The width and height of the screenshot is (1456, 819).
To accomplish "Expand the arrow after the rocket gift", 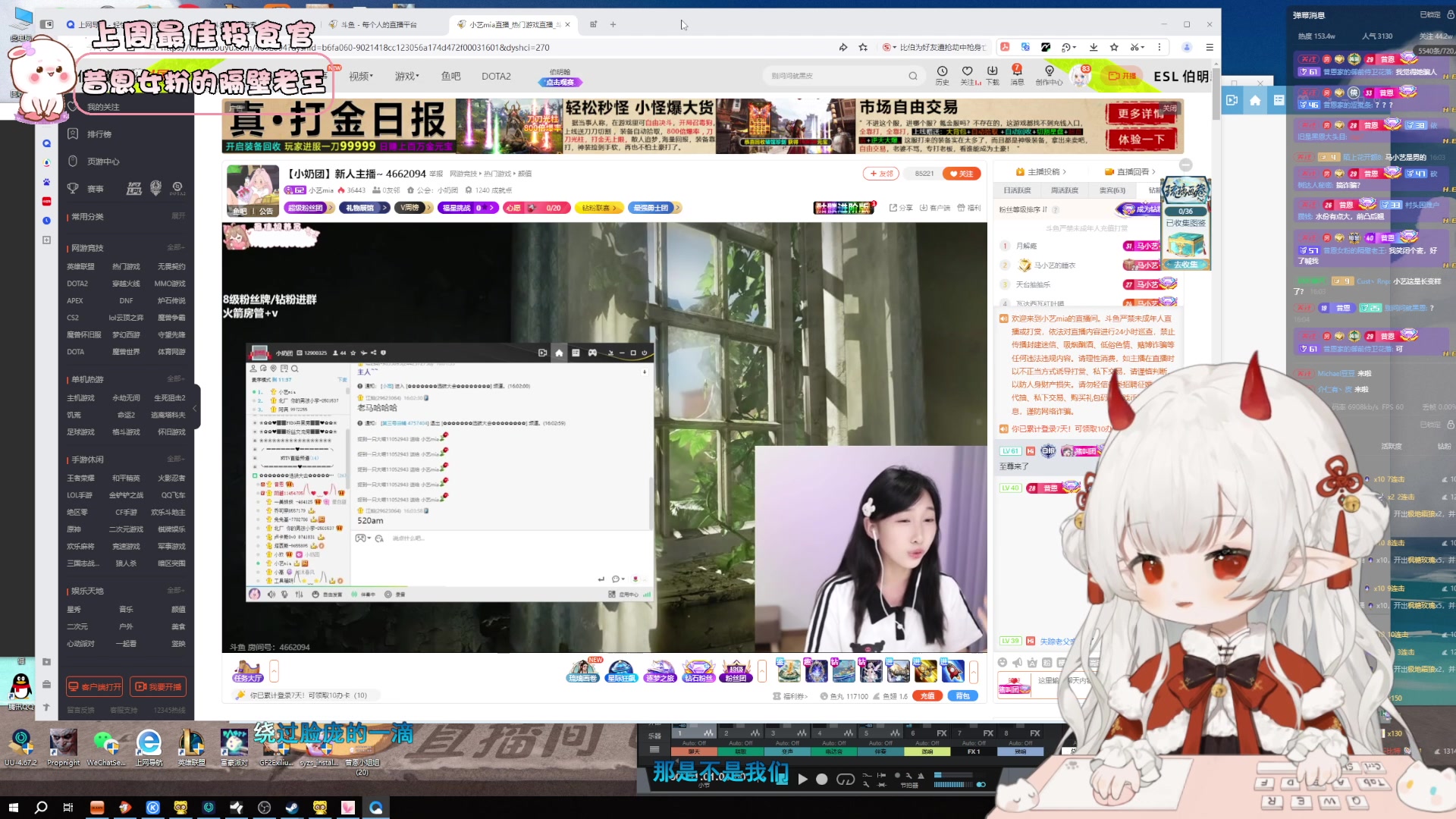I will (974, 671).
